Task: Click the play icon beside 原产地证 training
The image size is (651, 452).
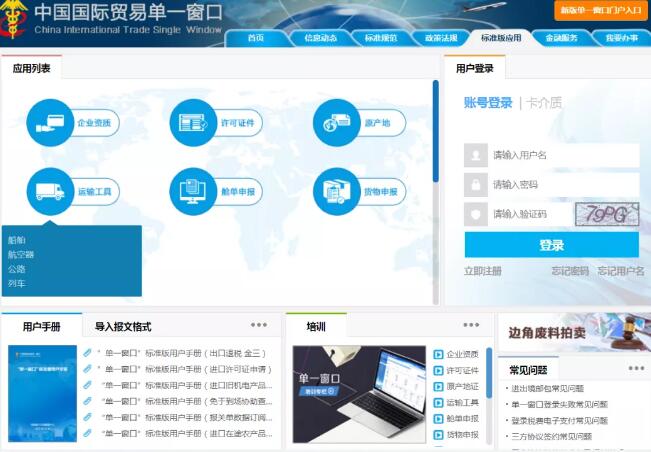Action: pyautogui.click(x=438, y=387)
